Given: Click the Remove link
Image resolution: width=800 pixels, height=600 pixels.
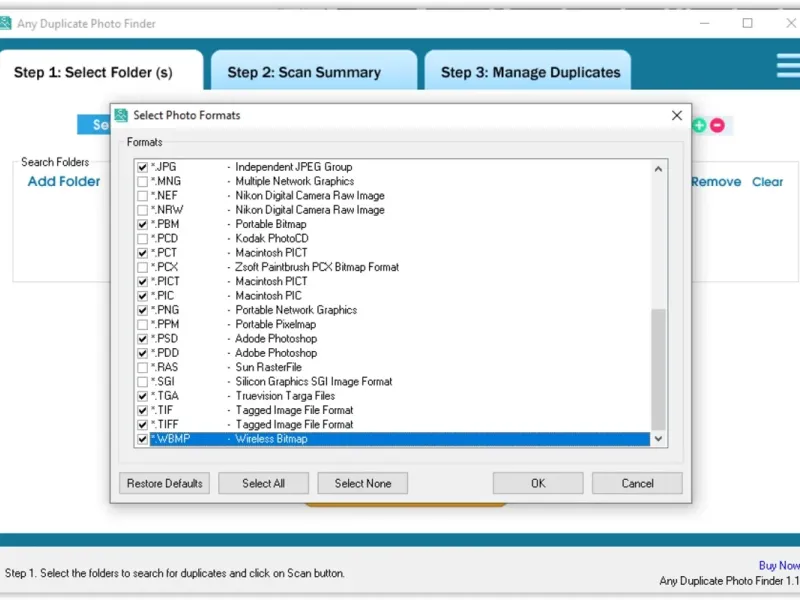Looking at the screenshot, I should click(x=716, y=182).
